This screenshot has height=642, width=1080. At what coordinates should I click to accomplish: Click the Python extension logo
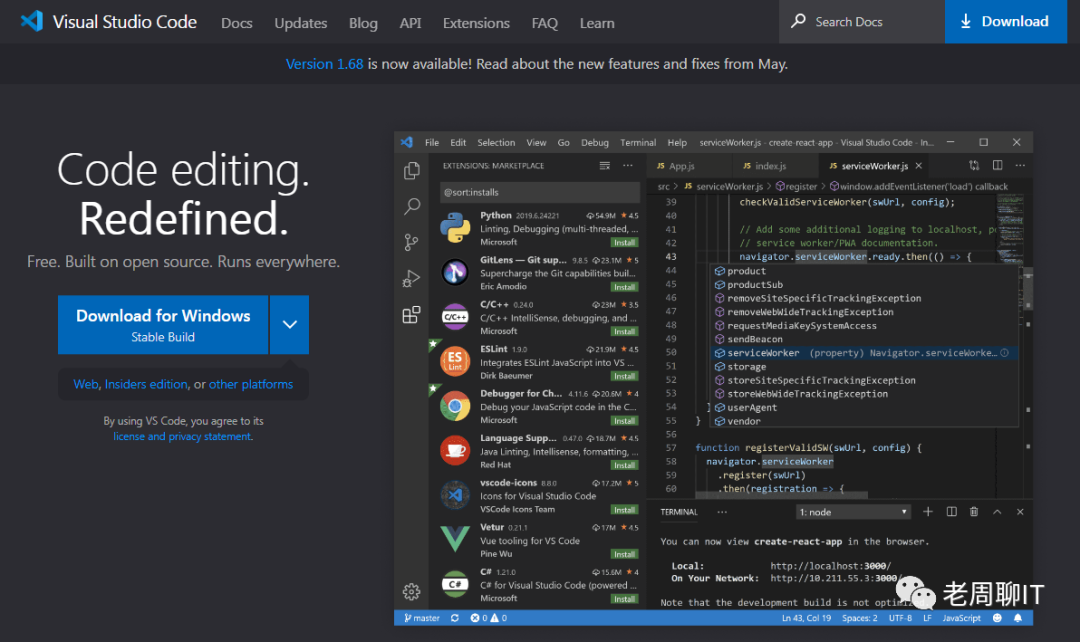pos(455,228)
